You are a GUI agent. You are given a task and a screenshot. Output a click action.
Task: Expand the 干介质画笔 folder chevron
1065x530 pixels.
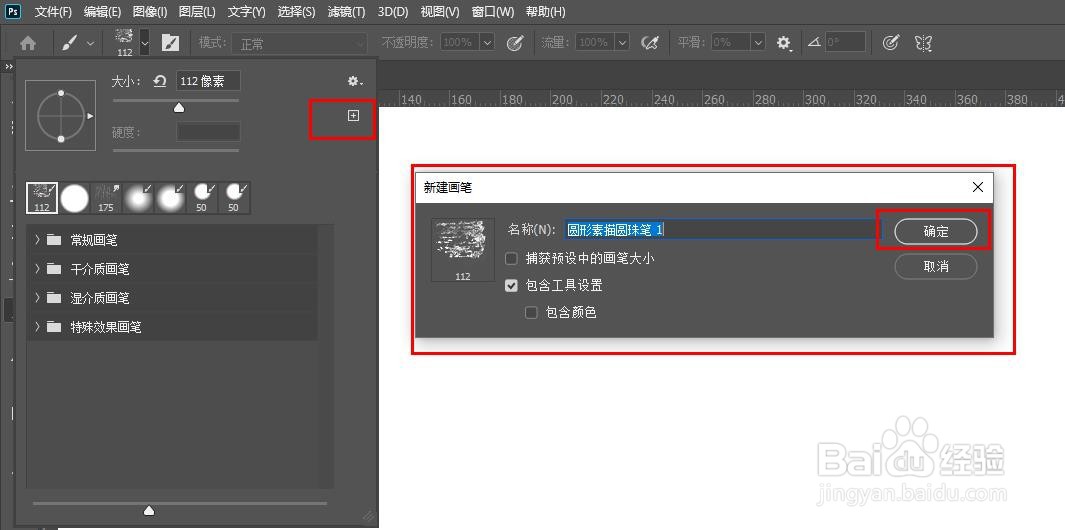pyautogui.click(x=37, y=269)
